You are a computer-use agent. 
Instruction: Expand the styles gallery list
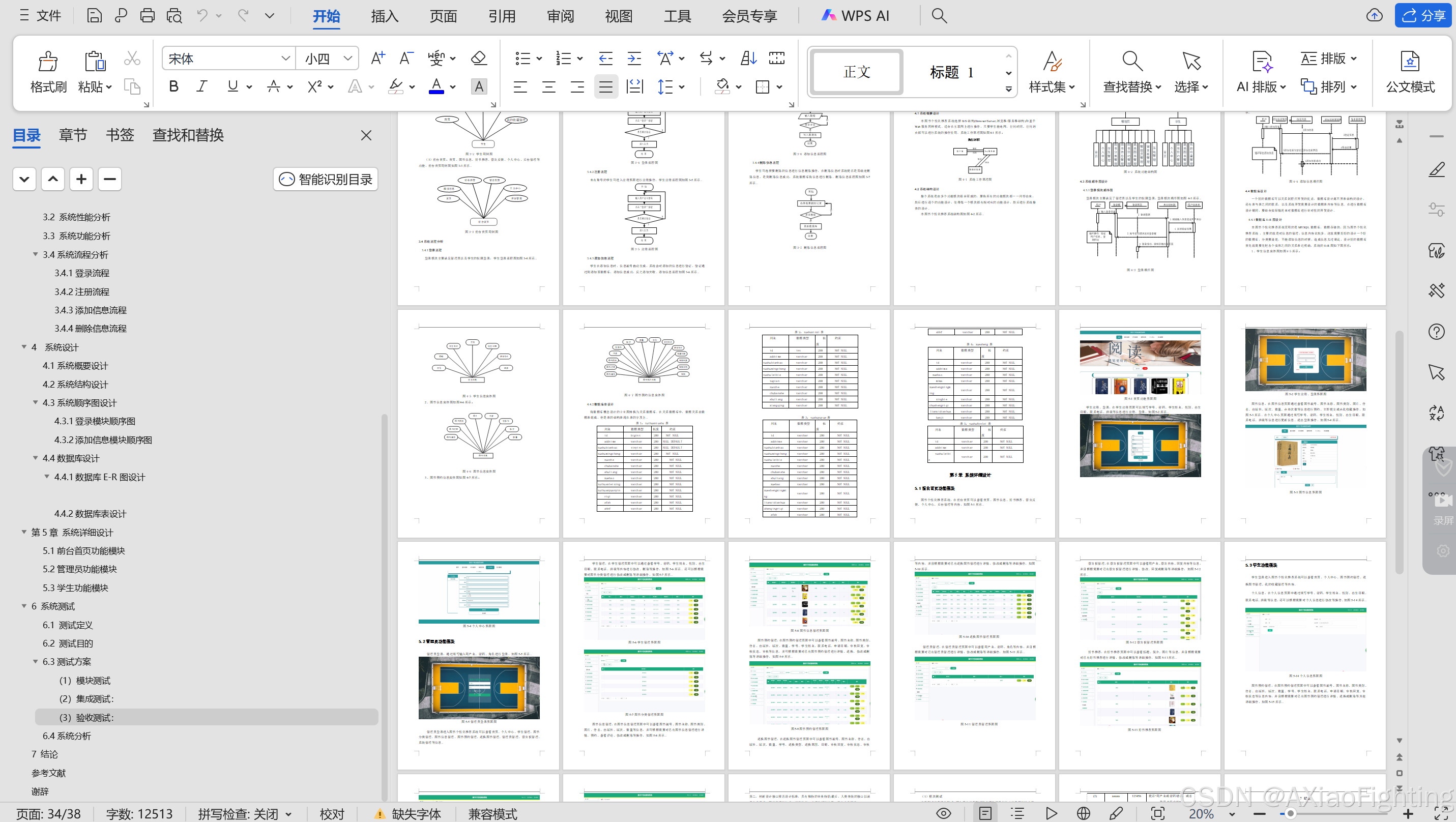pos(1008,89)
